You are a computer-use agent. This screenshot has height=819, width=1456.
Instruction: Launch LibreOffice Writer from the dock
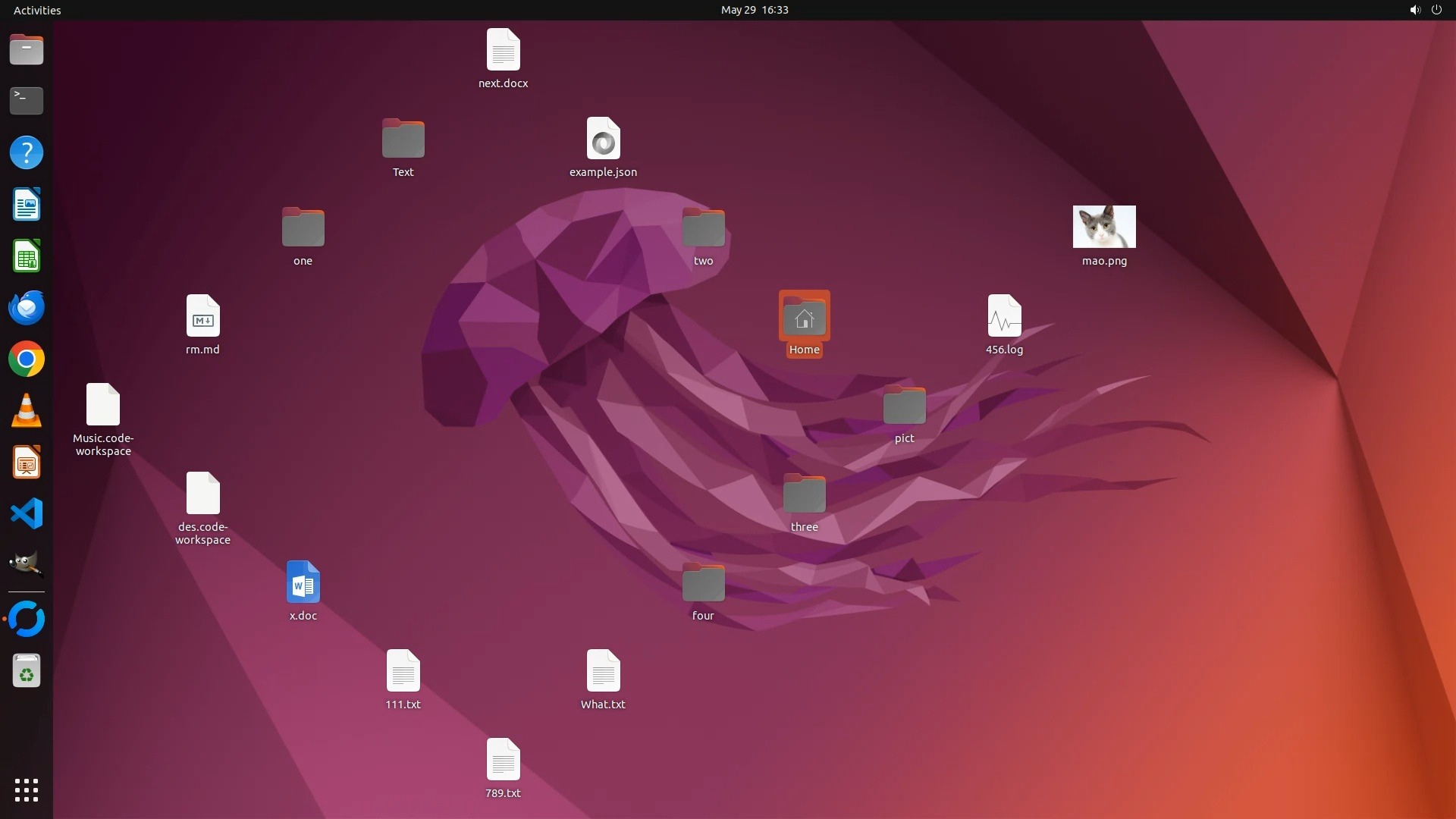pos(27,205)
